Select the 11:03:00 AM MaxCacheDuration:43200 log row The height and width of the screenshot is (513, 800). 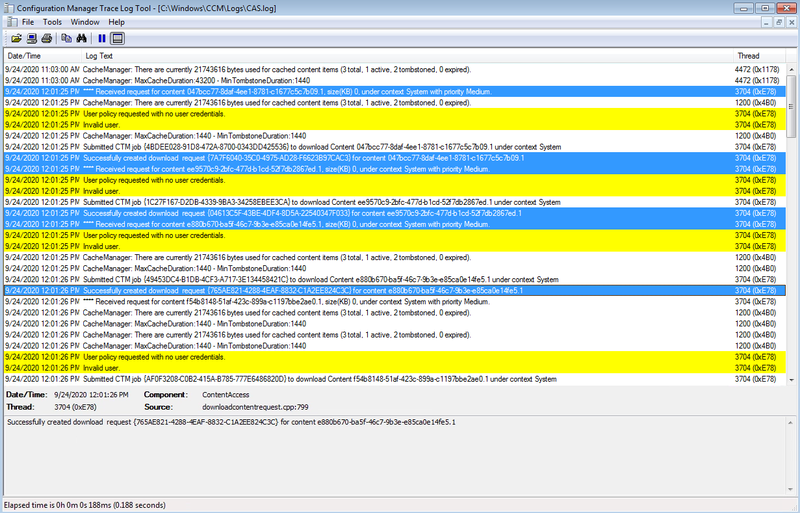click(300, 79)
